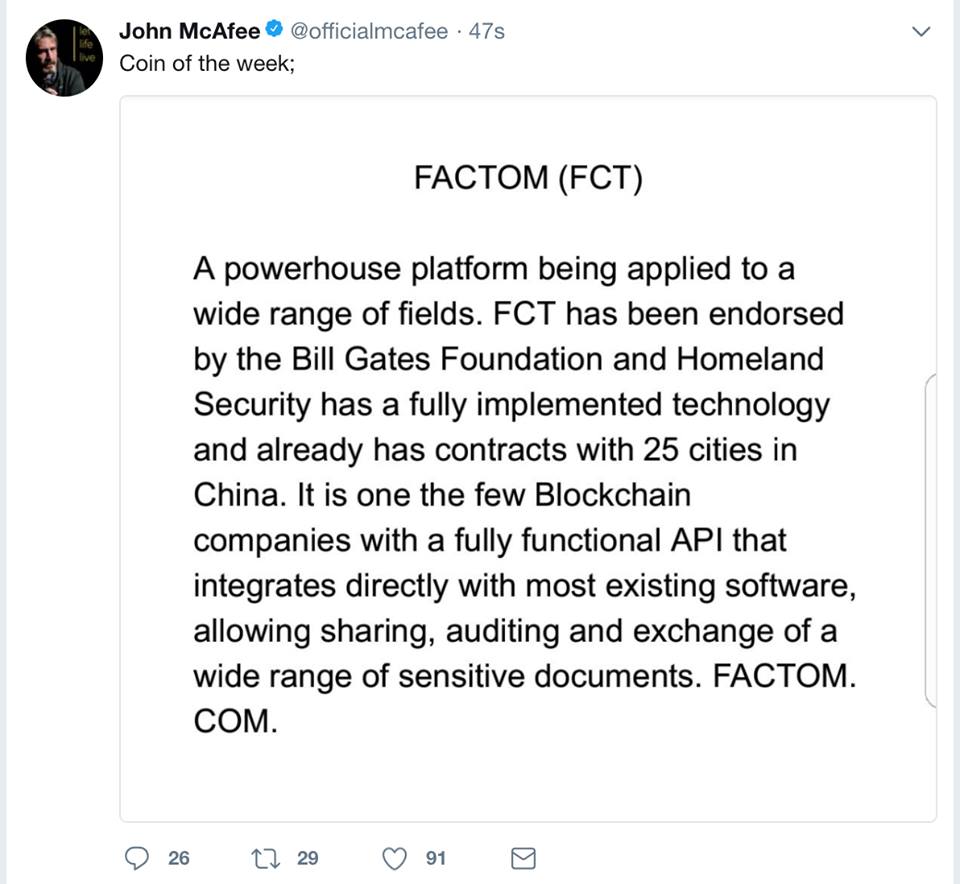Open John McAfee's profile avatar
Image resolution: width=960 pixels, height=884 pixels.
pyautogui.click(x=65, y=58)
